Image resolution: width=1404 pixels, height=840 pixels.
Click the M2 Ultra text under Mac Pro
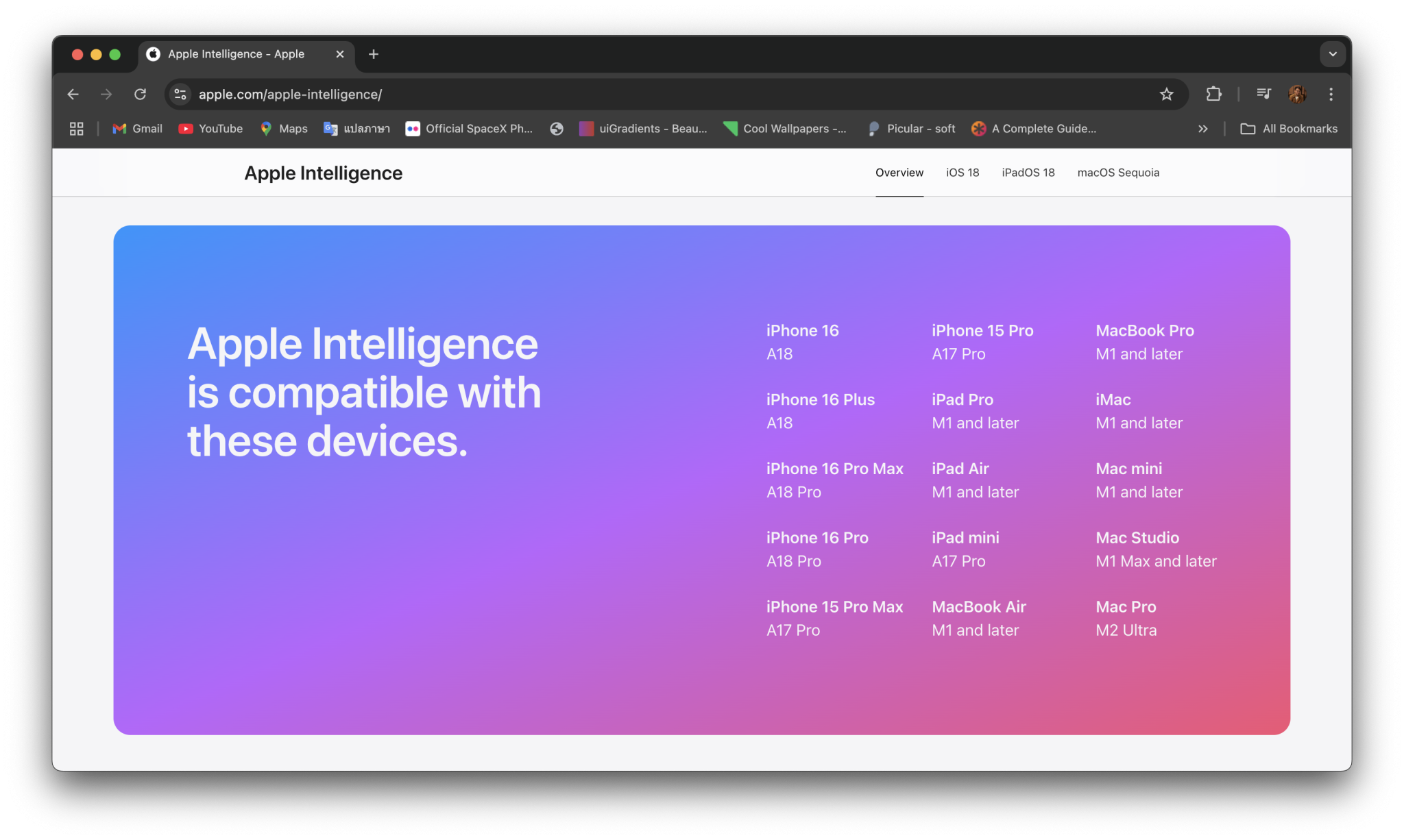1126,630
